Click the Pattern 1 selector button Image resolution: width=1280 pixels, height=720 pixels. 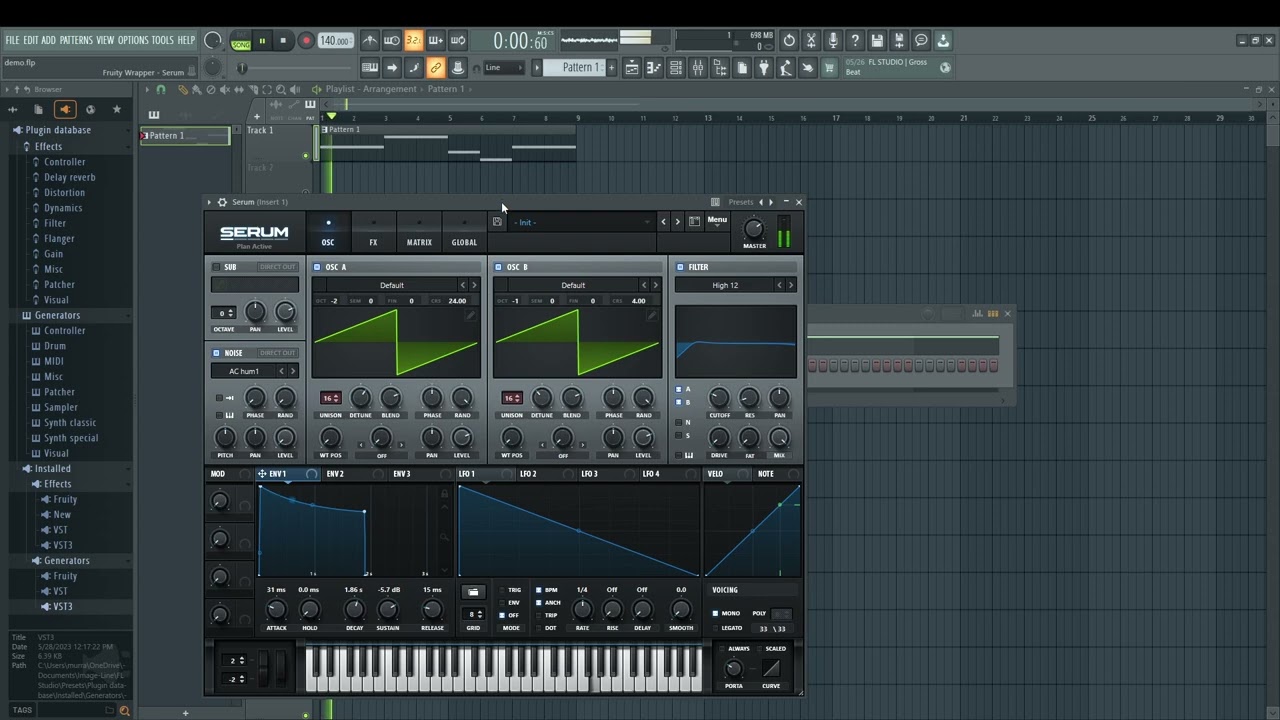coord(580,68)
